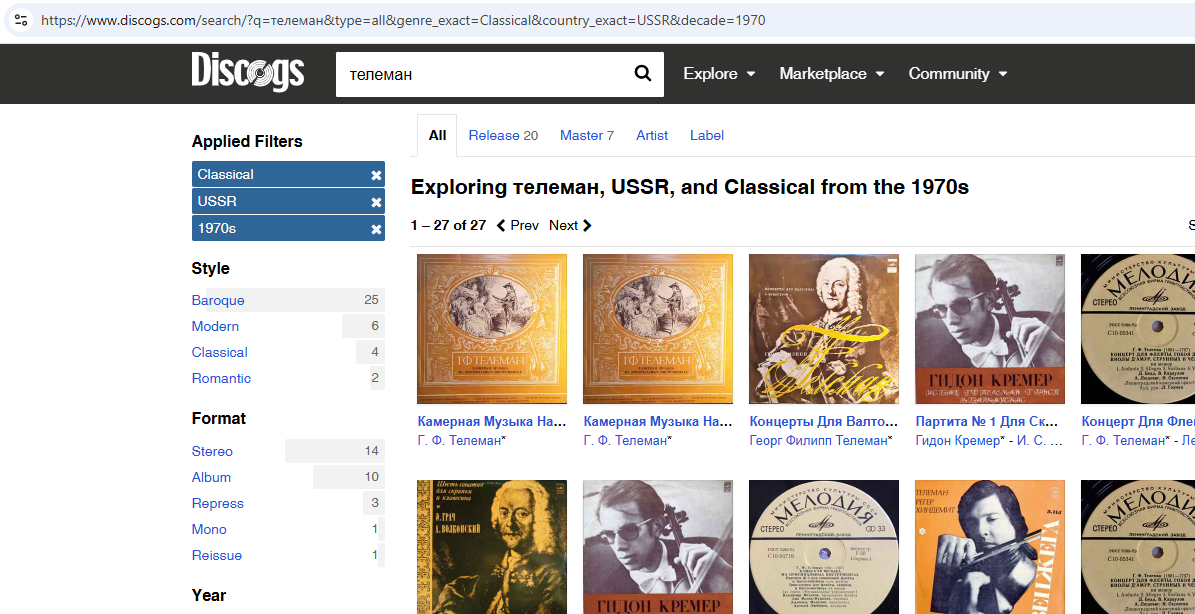The image size is (1195, 614).
Task: Filter by Stereo format
Action: (x=212, y=451)
